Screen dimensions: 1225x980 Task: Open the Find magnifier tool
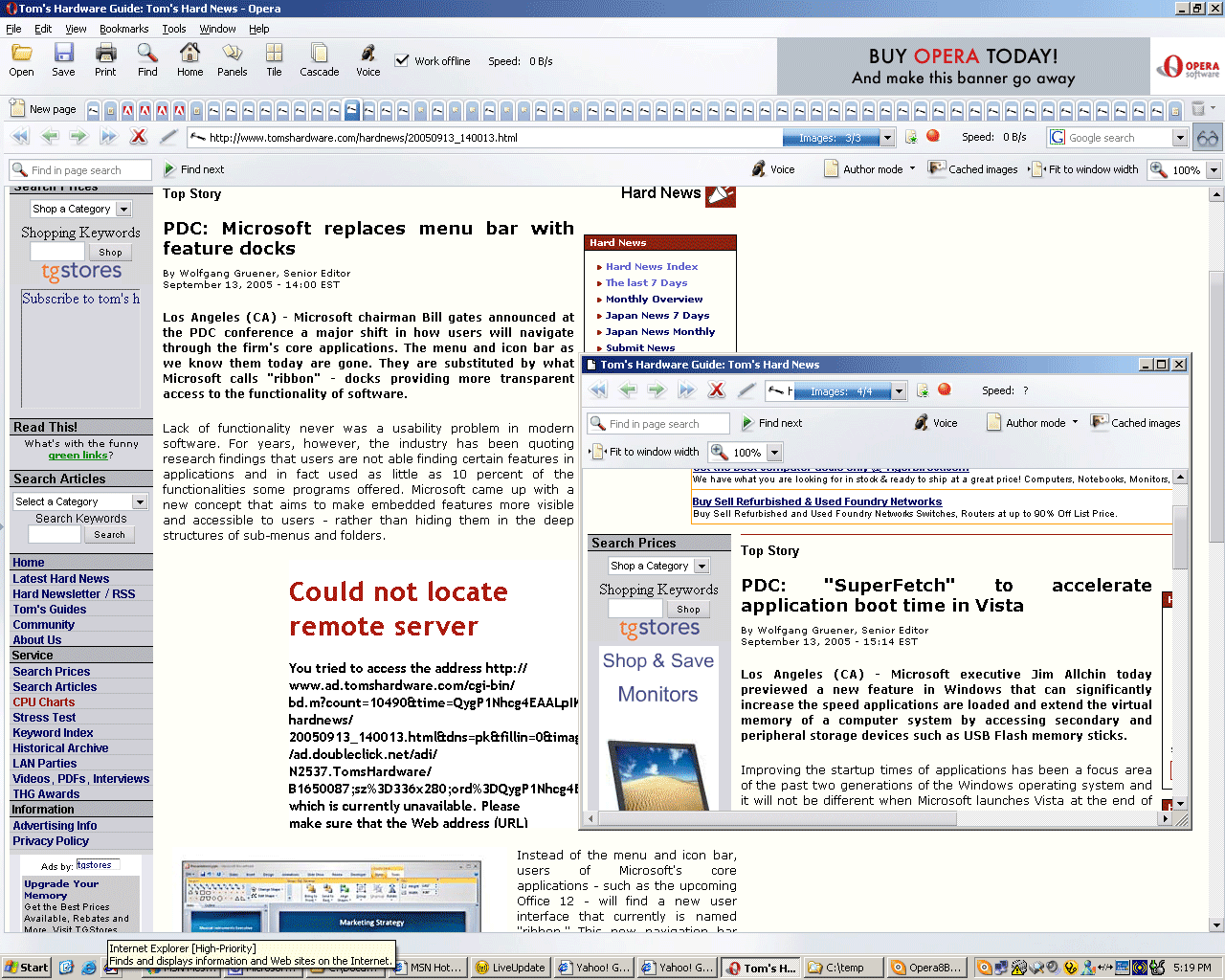click(147, 59)
